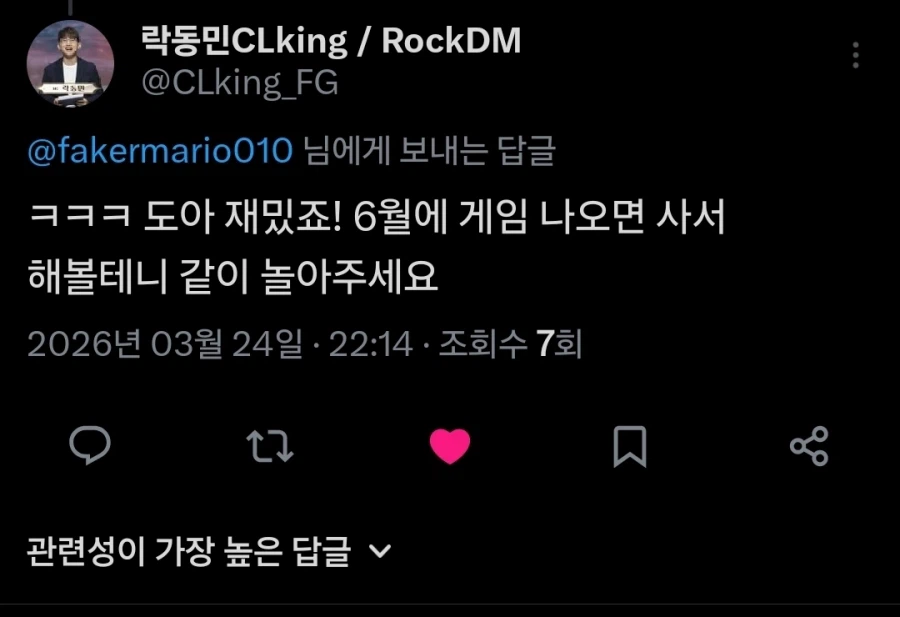900x617 pixels.
Task: Toggle the bookmark icon for this post
Action: (630, 446)
